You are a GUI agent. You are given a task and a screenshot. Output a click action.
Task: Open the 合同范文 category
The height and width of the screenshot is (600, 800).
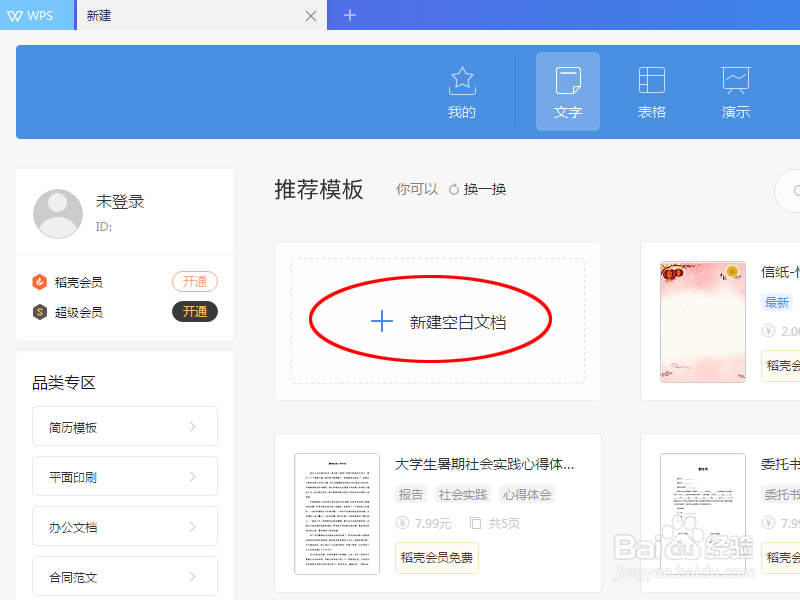125,577
